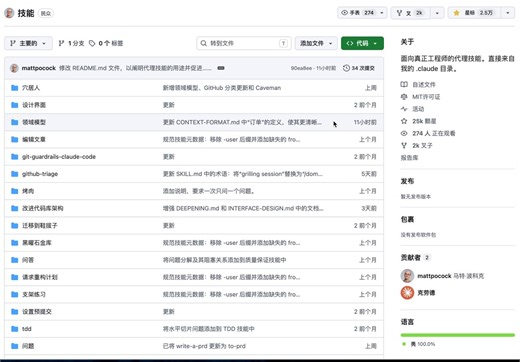Click the green language percentage bar
520x362 pixels.
click(458, 335)
